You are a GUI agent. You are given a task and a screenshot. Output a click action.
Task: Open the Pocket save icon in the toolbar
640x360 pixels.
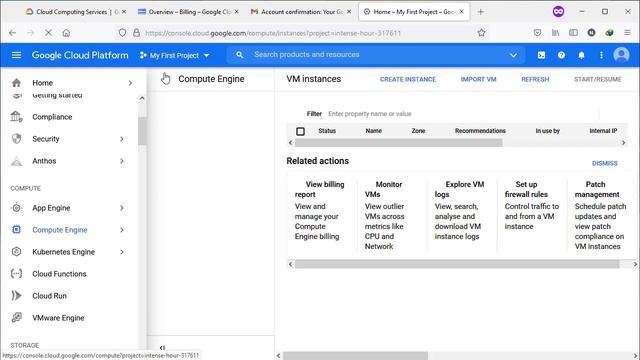pyautogui.click(x=538, y=33)
